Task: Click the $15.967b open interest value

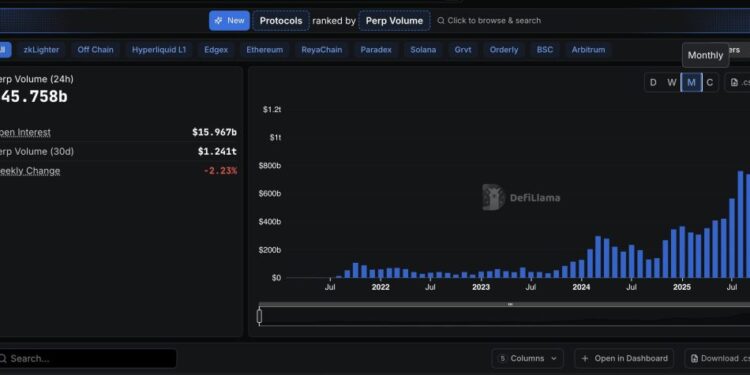Action: point(214,132)
